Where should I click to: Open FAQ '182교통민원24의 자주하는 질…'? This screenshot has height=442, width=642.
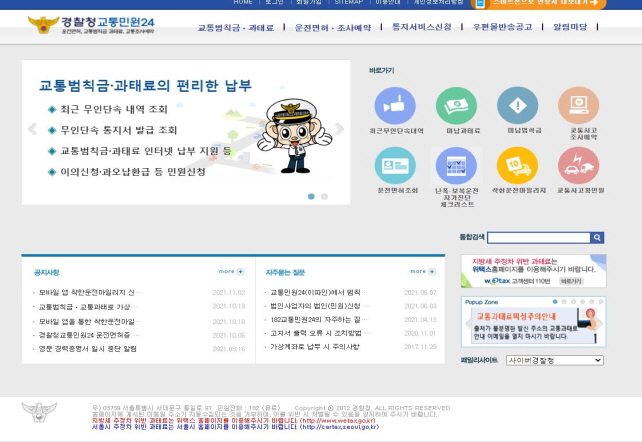point(319,320)
